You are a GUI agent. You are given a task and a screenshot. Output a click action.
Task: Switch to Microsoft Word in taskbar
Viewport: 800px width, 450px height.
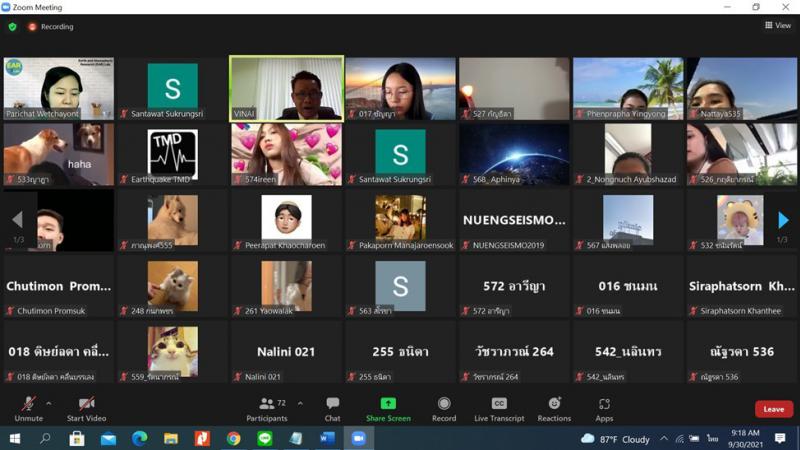[327, 439]
